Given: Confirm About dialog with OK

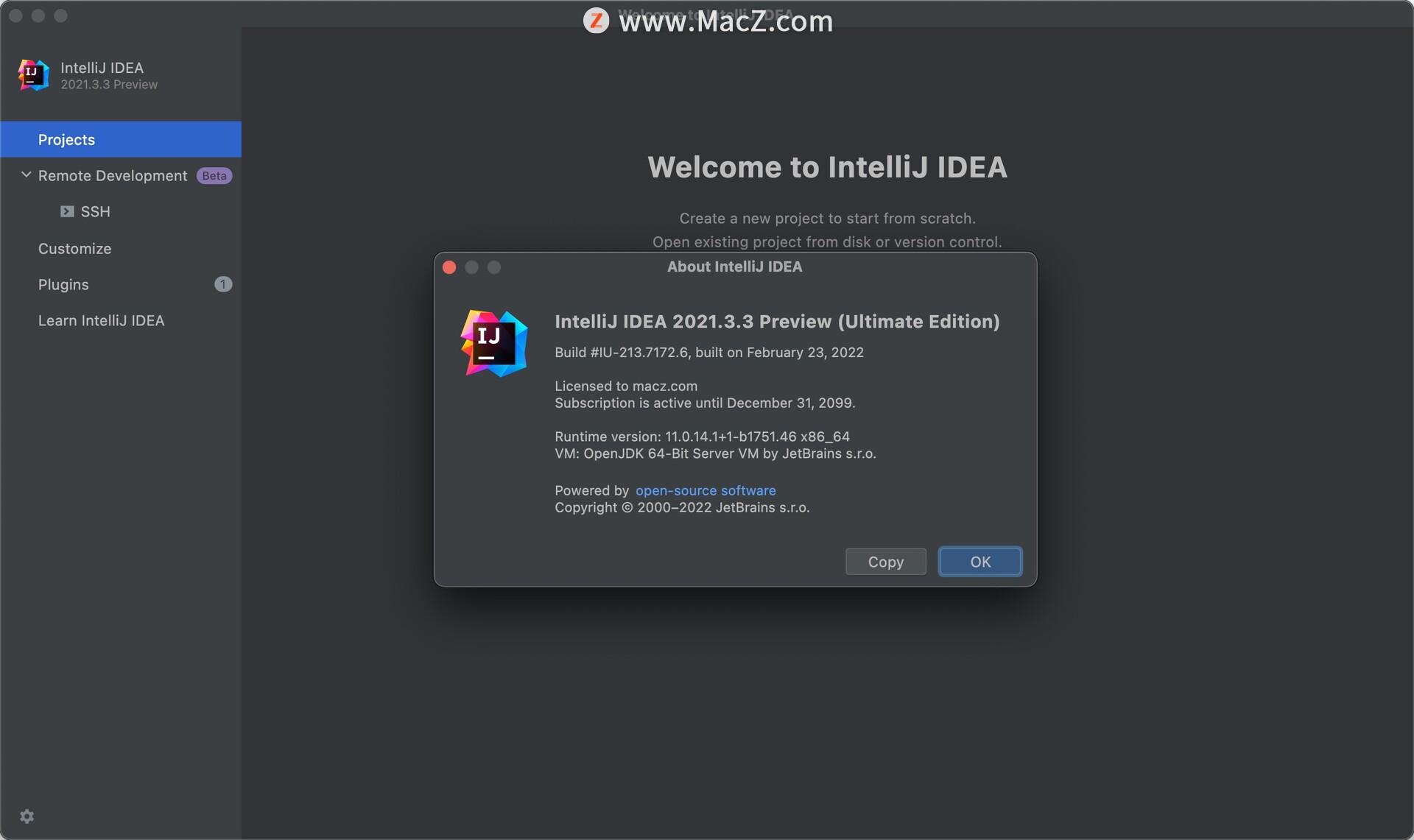Looking at the screenshot, I should click(x=980, y=562).
